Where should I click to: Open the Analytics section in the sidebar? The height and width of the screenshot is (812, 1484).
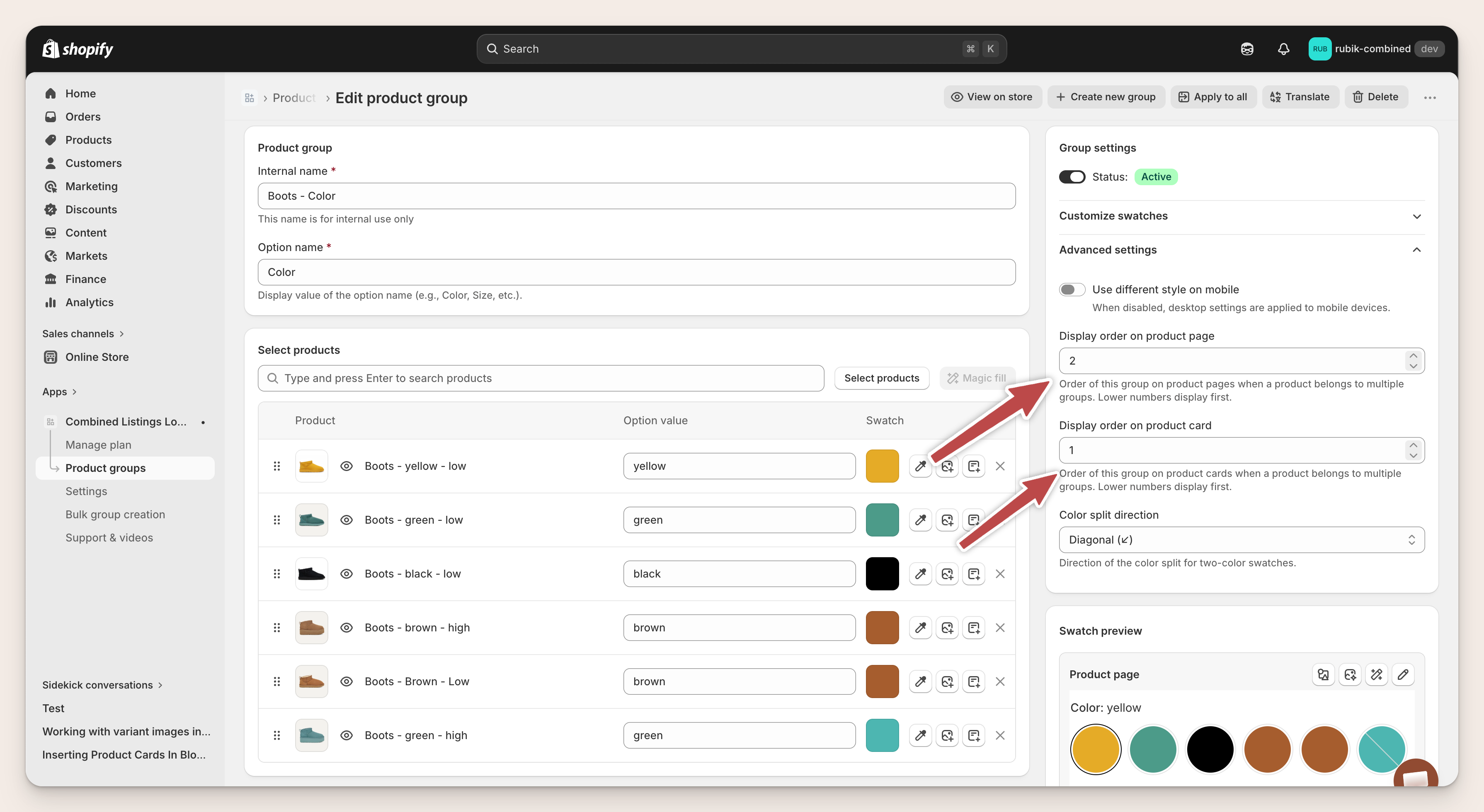[89, 302]
